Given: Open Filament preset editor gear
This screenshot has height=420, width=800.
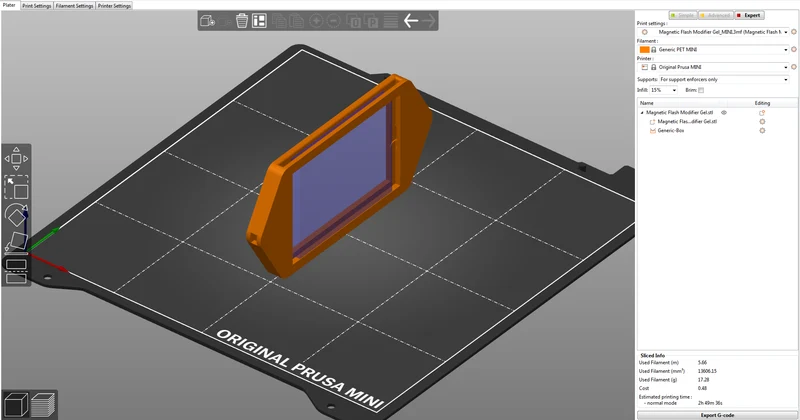Looking at the screenshot, I should pyautogui.click(x=794, y=50).
